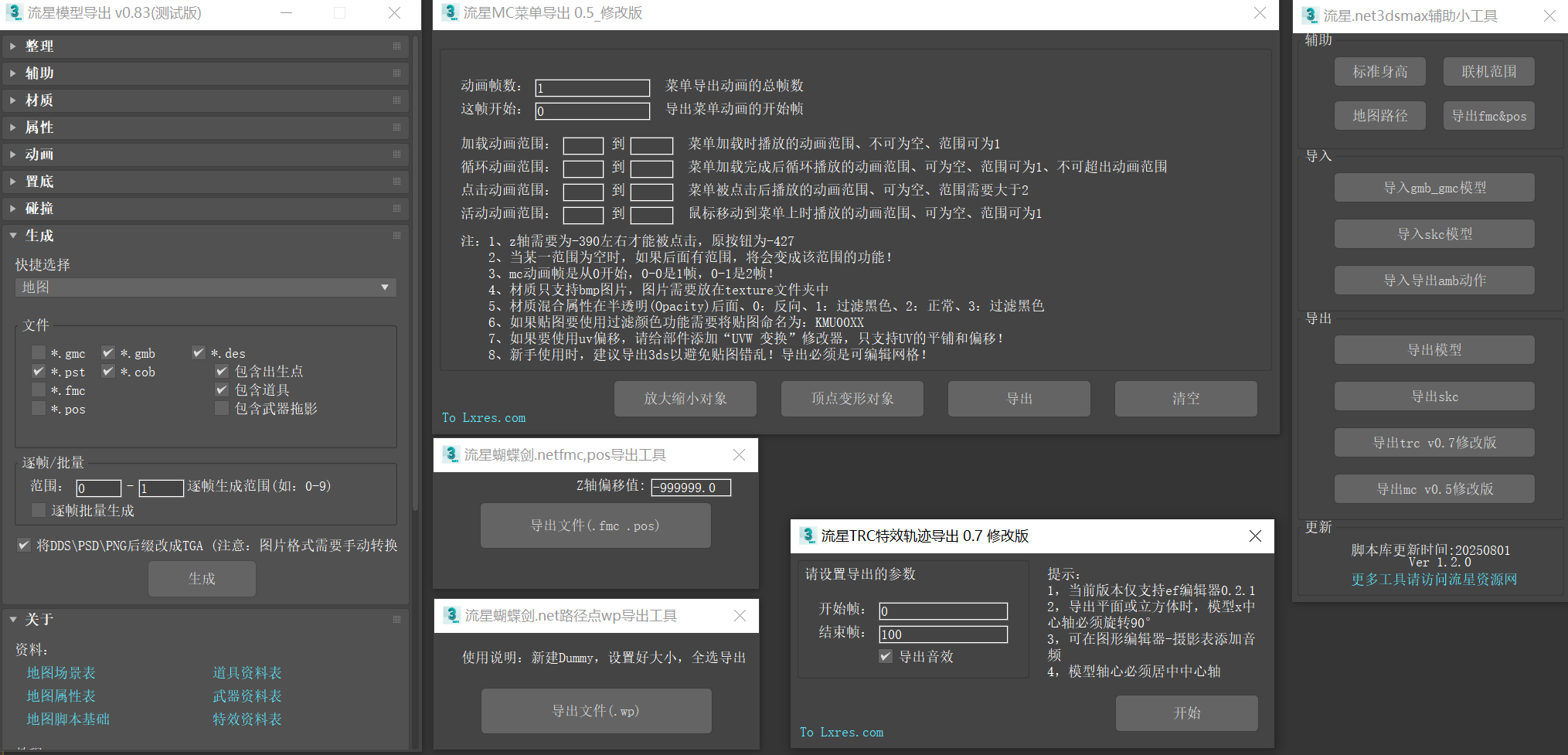Click 导出文件(.wp) button
This screenshot has width=1568, height=755.
(x=596, y=711)
